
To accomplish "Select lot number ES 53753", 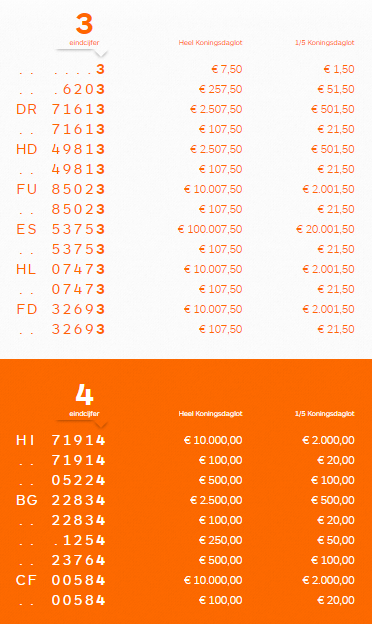I will tap(60, 229).
